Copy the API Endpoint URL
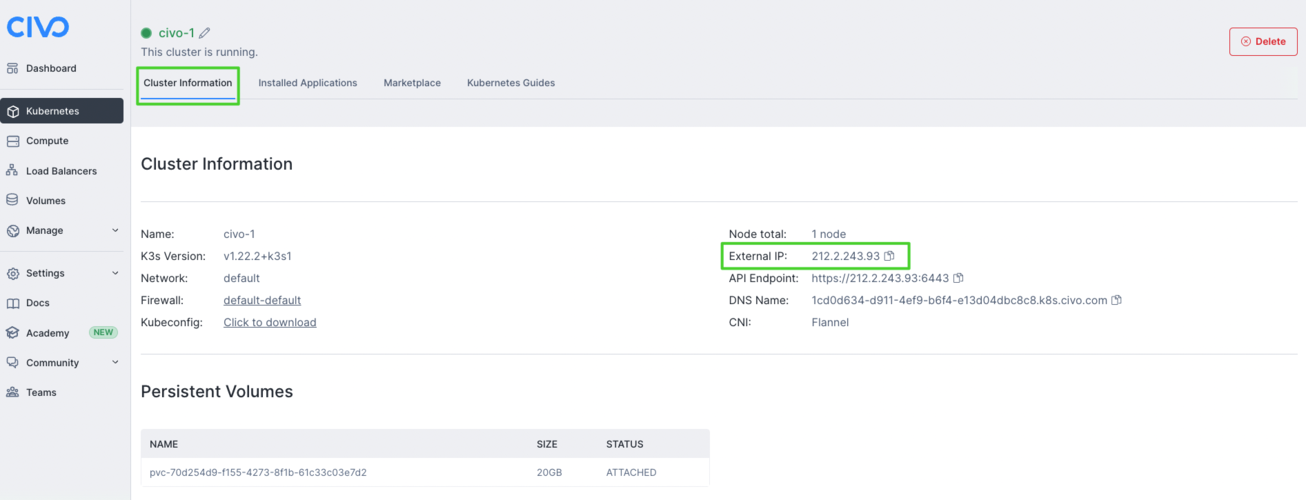 point(958,278)
